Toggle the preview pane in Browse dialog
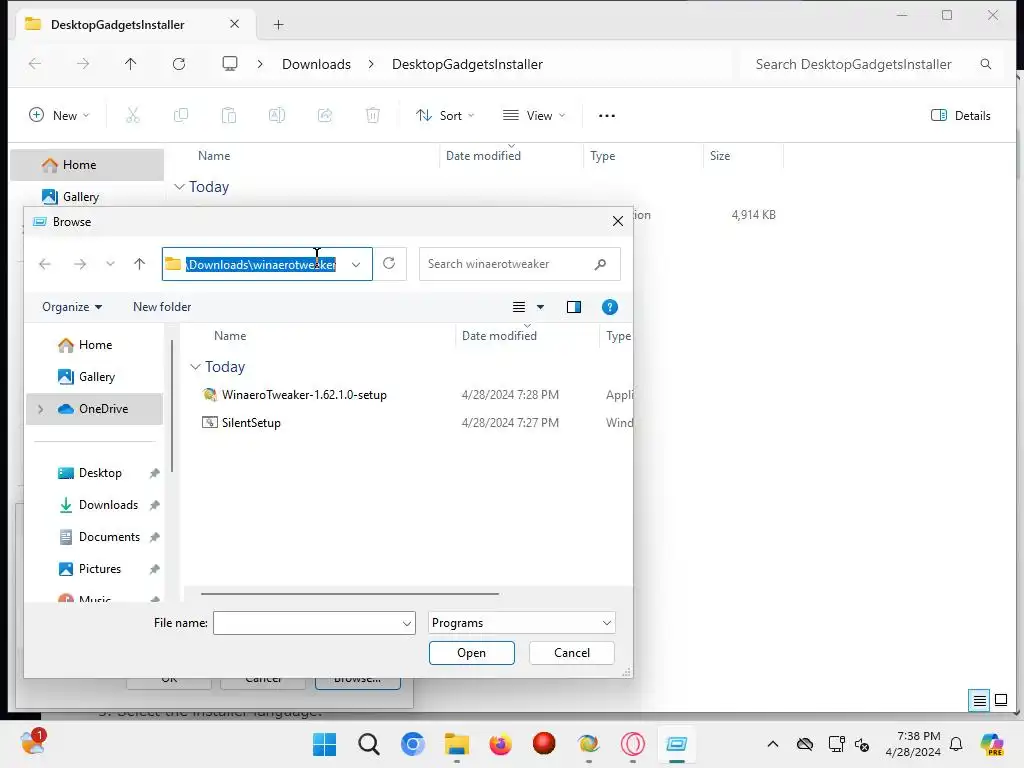 pos(573,307)
